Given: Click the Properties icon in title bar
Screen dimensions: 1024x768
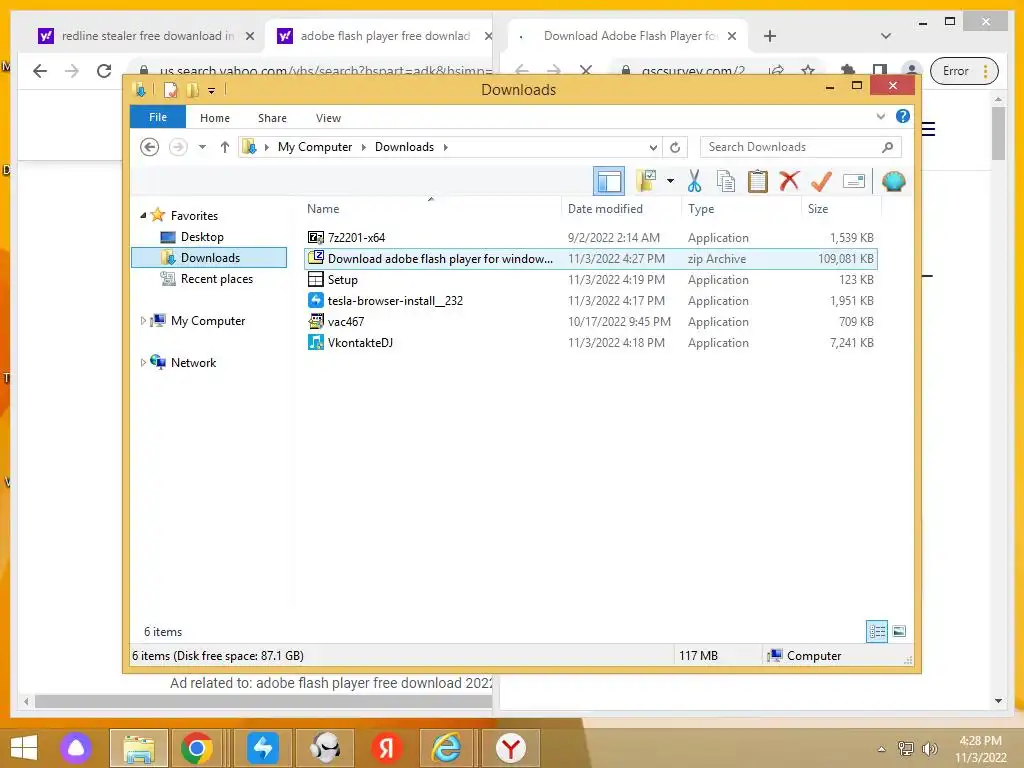Looking at the screenshot, I should [170, 90].
